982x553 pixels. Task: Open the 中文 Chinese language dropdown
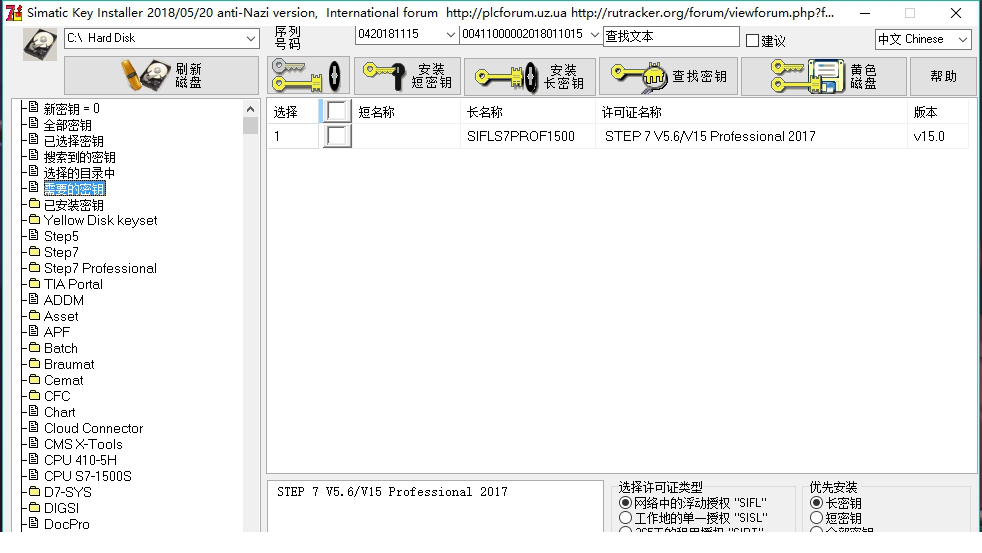coord(963,39)
